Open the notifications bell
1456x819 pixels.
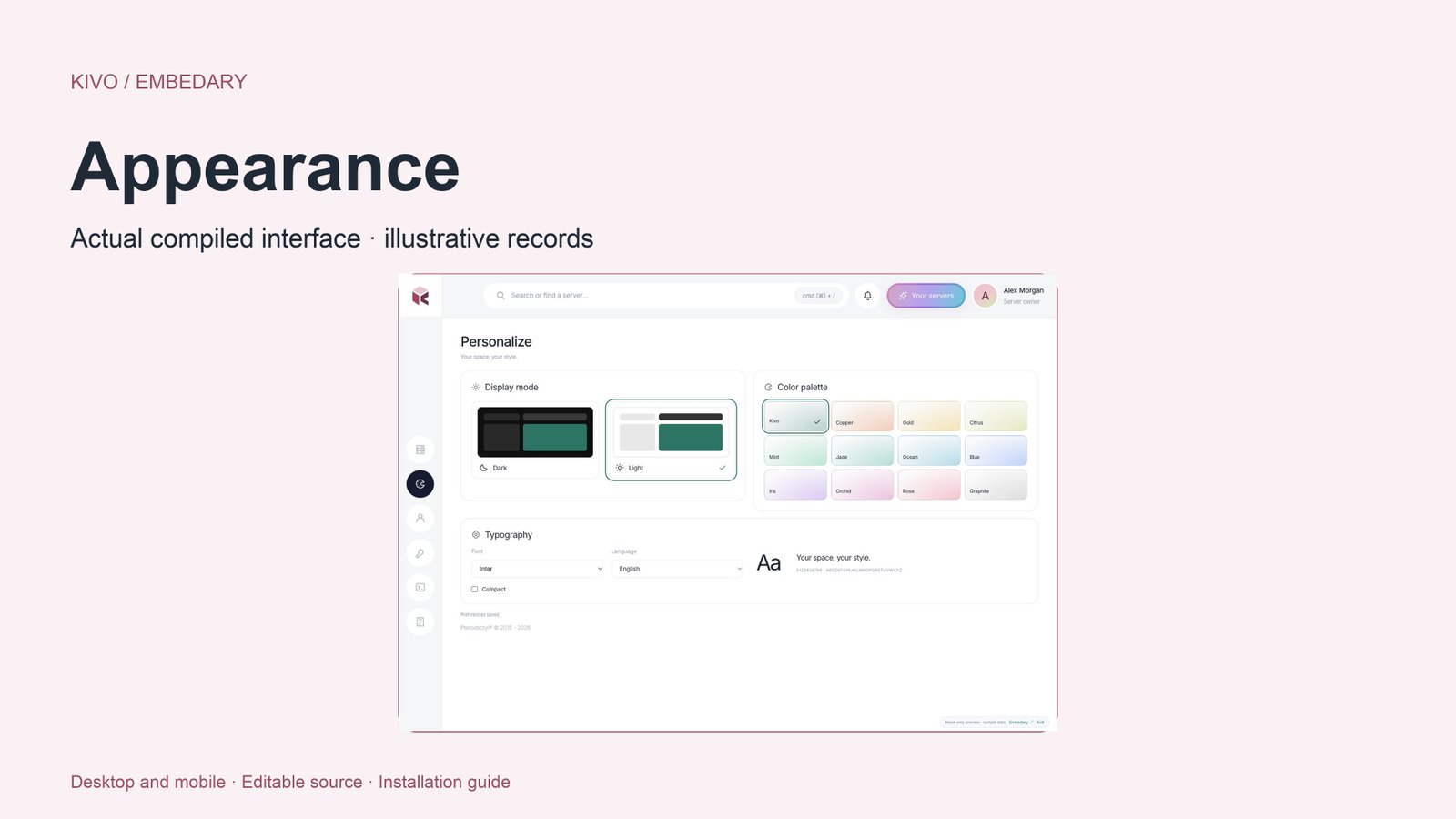[867, 296]
